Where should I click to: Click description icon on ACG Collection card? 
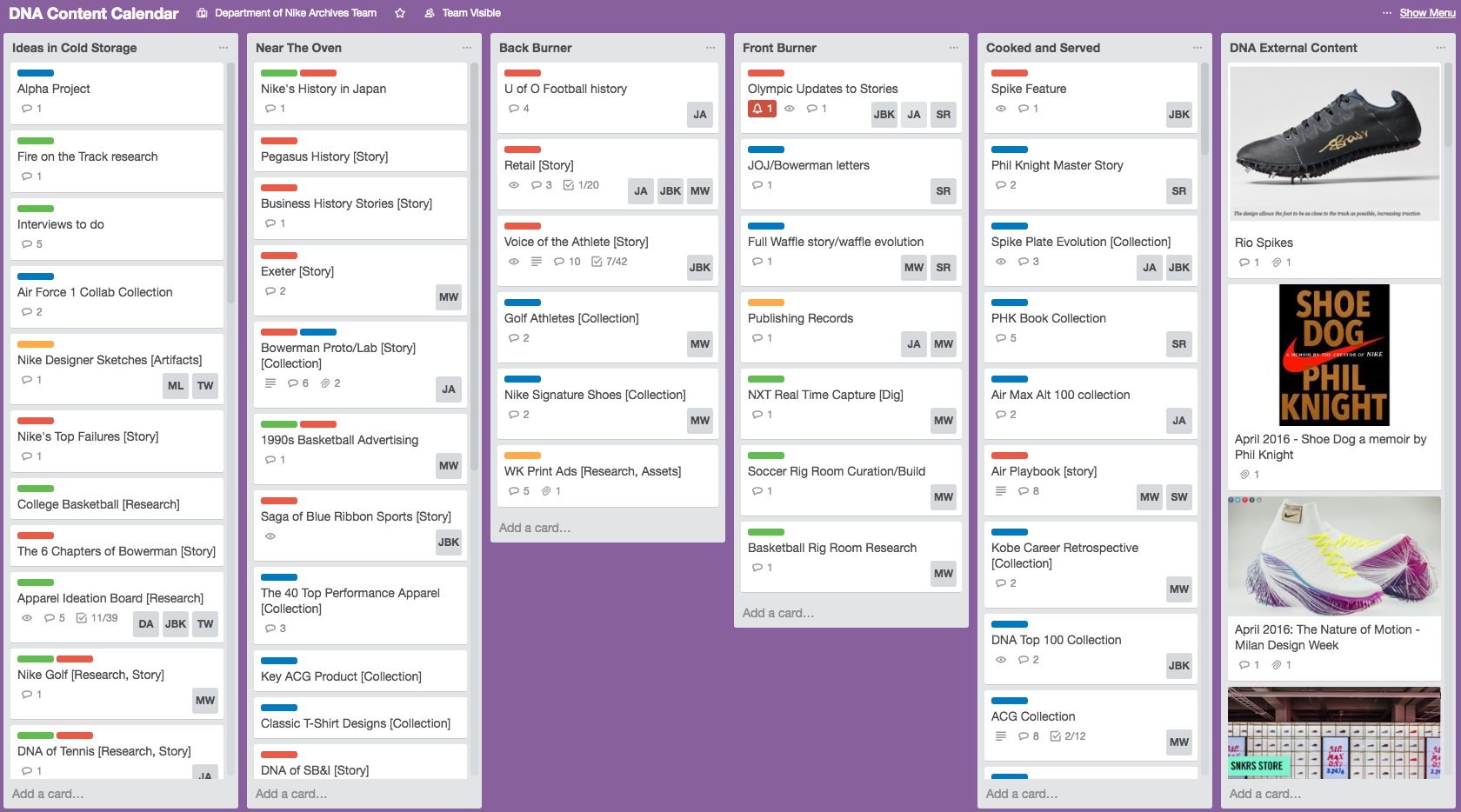pos(1001,736)
